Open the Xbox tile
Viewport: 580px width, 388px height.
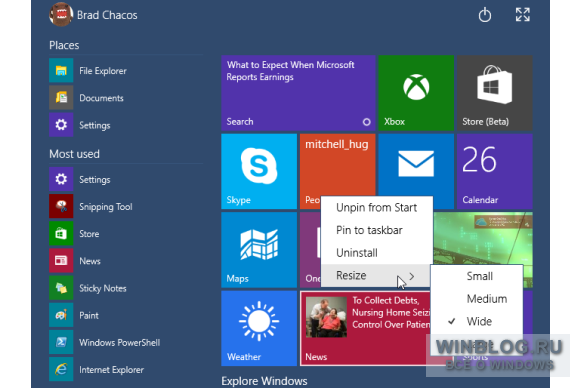[416, 93]
